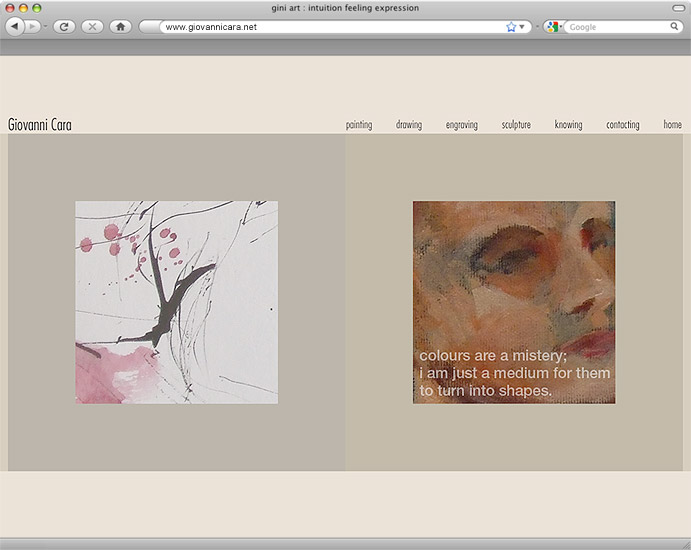Click the home navigation link

pyautogui.click(x=672, y=125)
